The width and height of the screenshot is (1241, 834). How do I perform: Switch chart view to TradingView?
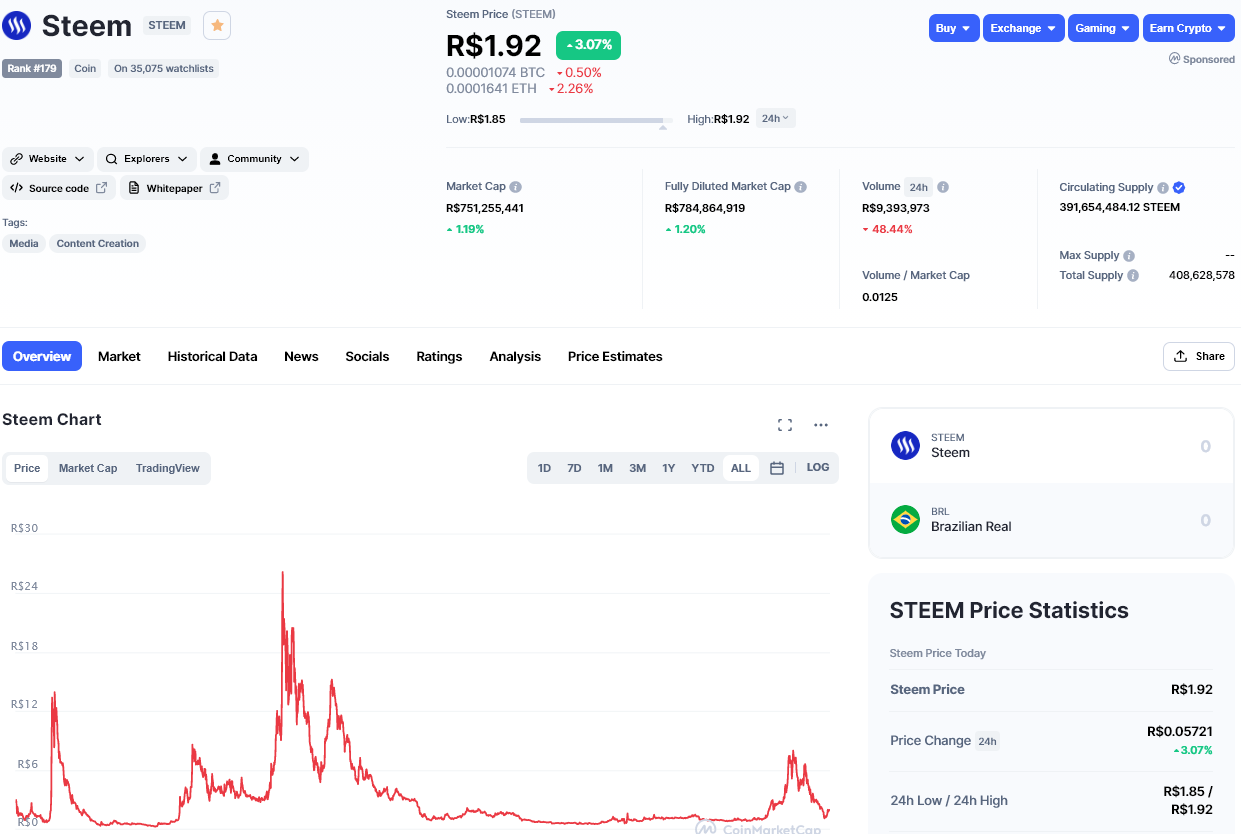click(168, 468)
